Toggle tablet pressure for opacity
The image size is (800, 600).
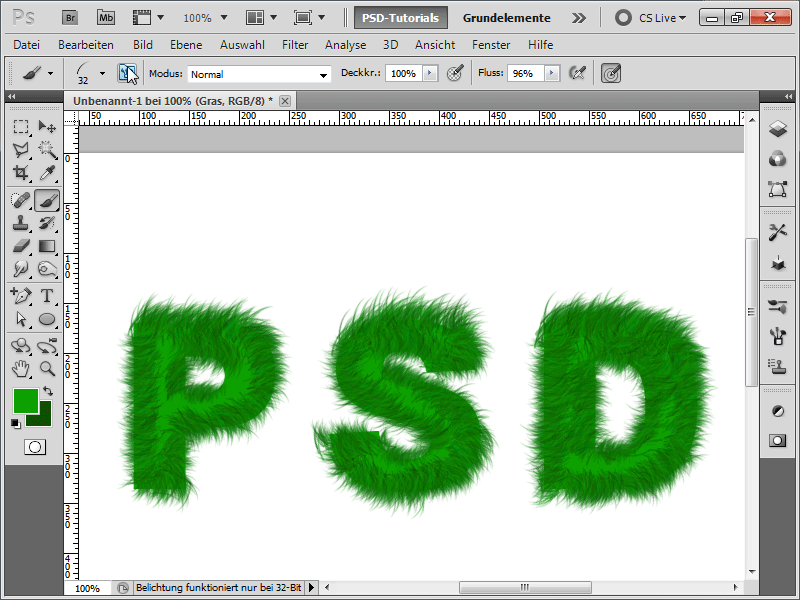455,73
